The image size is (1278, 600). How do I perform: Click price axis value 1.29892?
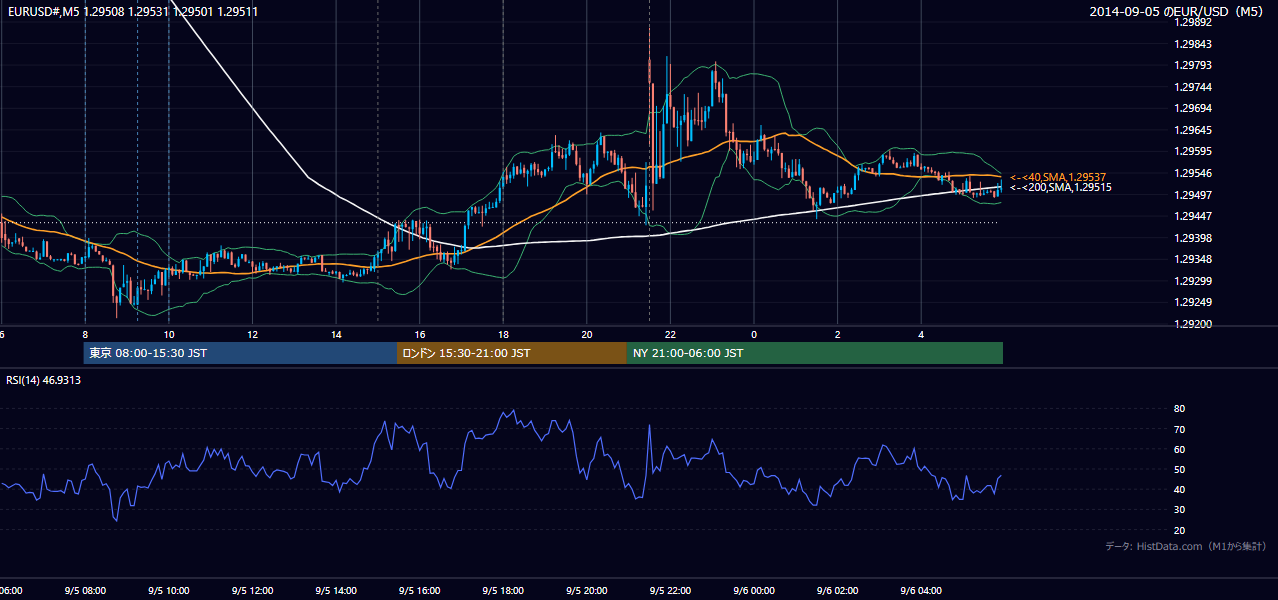[x=1192, y=22]
